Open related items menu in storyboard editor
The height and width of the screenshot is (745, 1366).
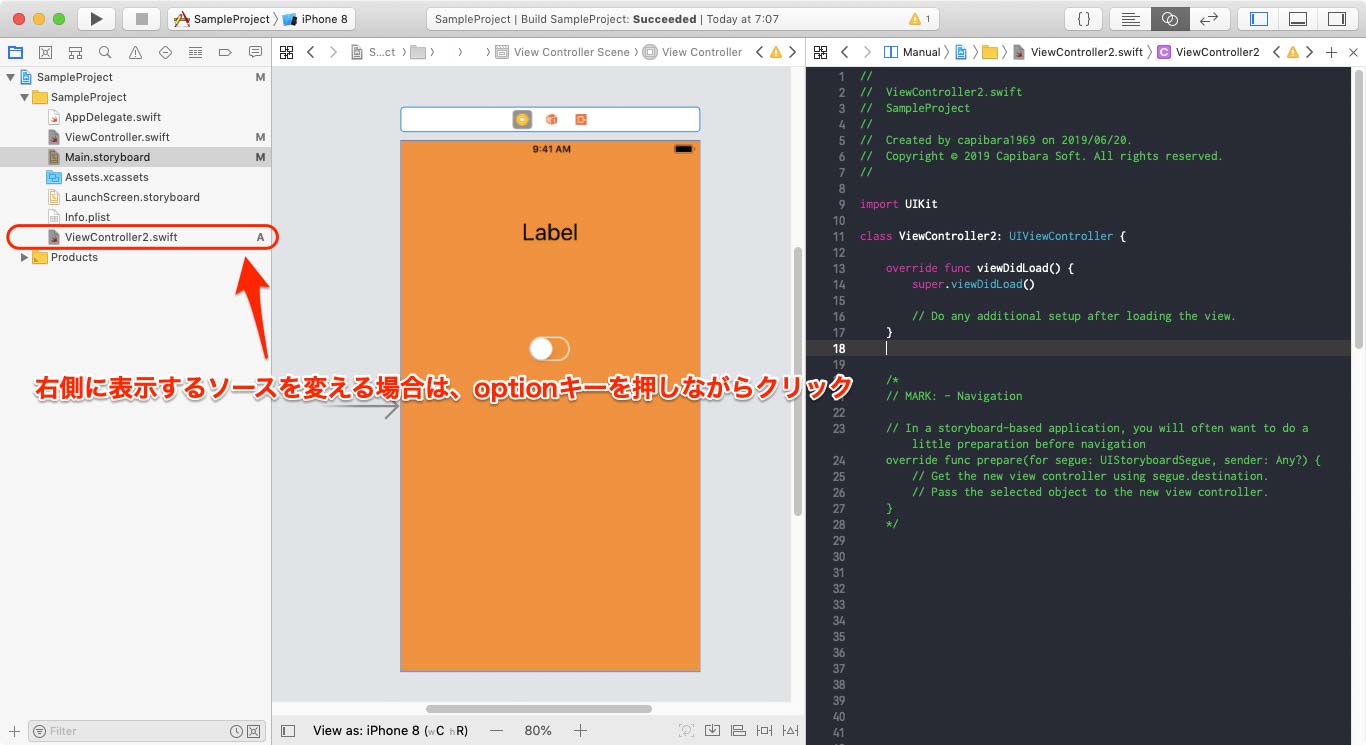click(x=287, y=52)
